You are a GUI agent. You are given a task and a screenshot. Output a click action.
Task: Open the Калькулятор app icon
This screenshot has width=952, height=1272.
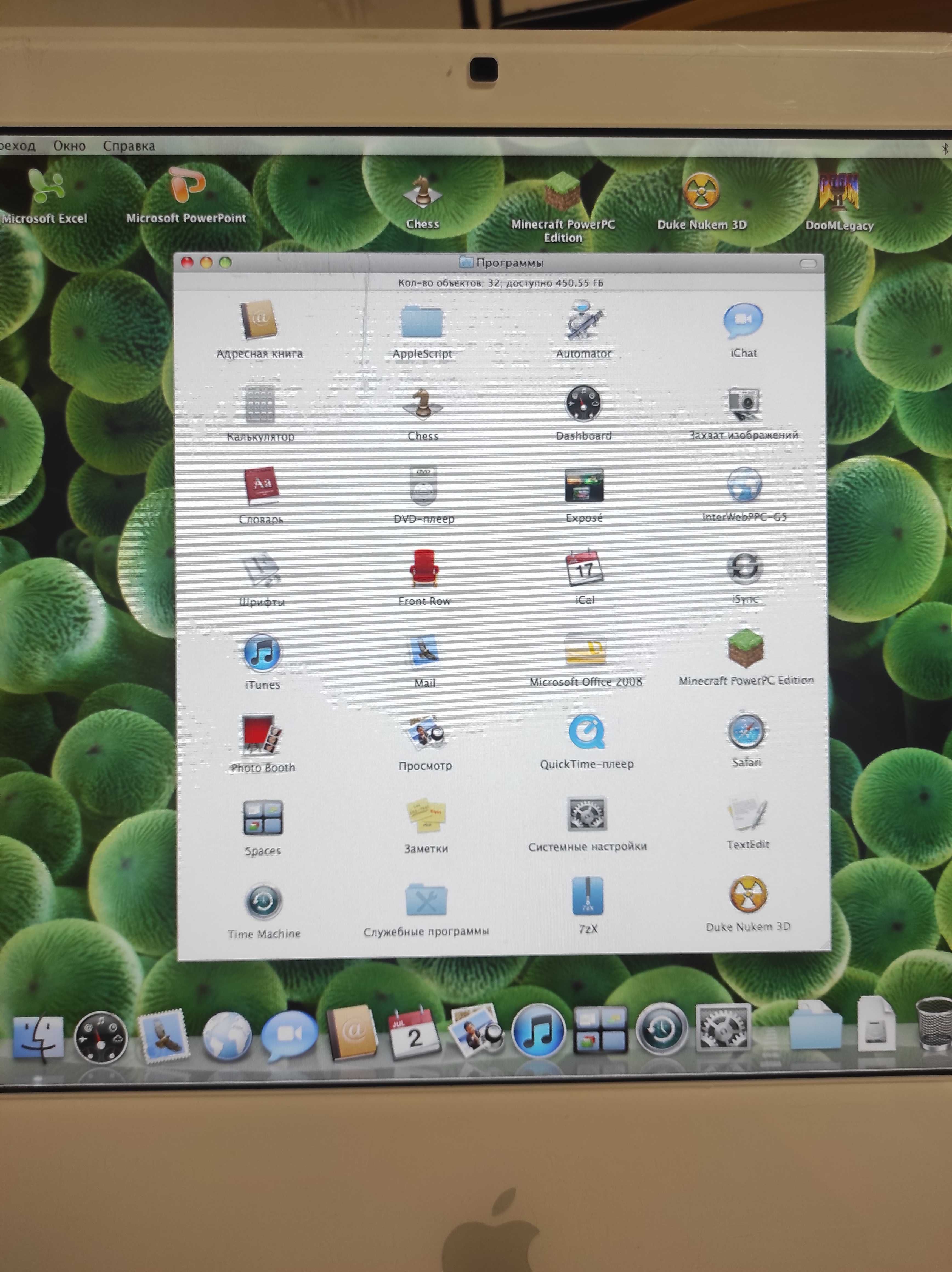coord(260,404)
